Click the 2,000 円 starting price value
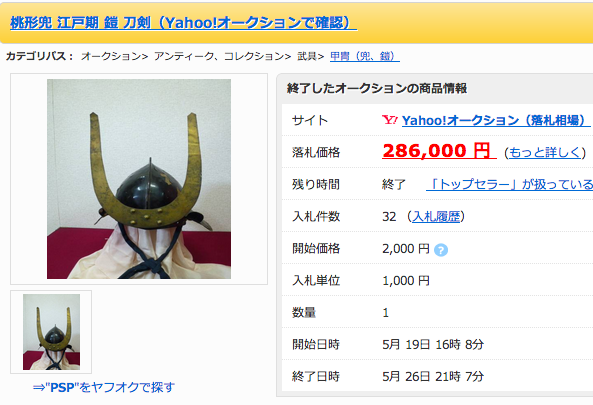593x405 pixels. click(x=406, y=249)
